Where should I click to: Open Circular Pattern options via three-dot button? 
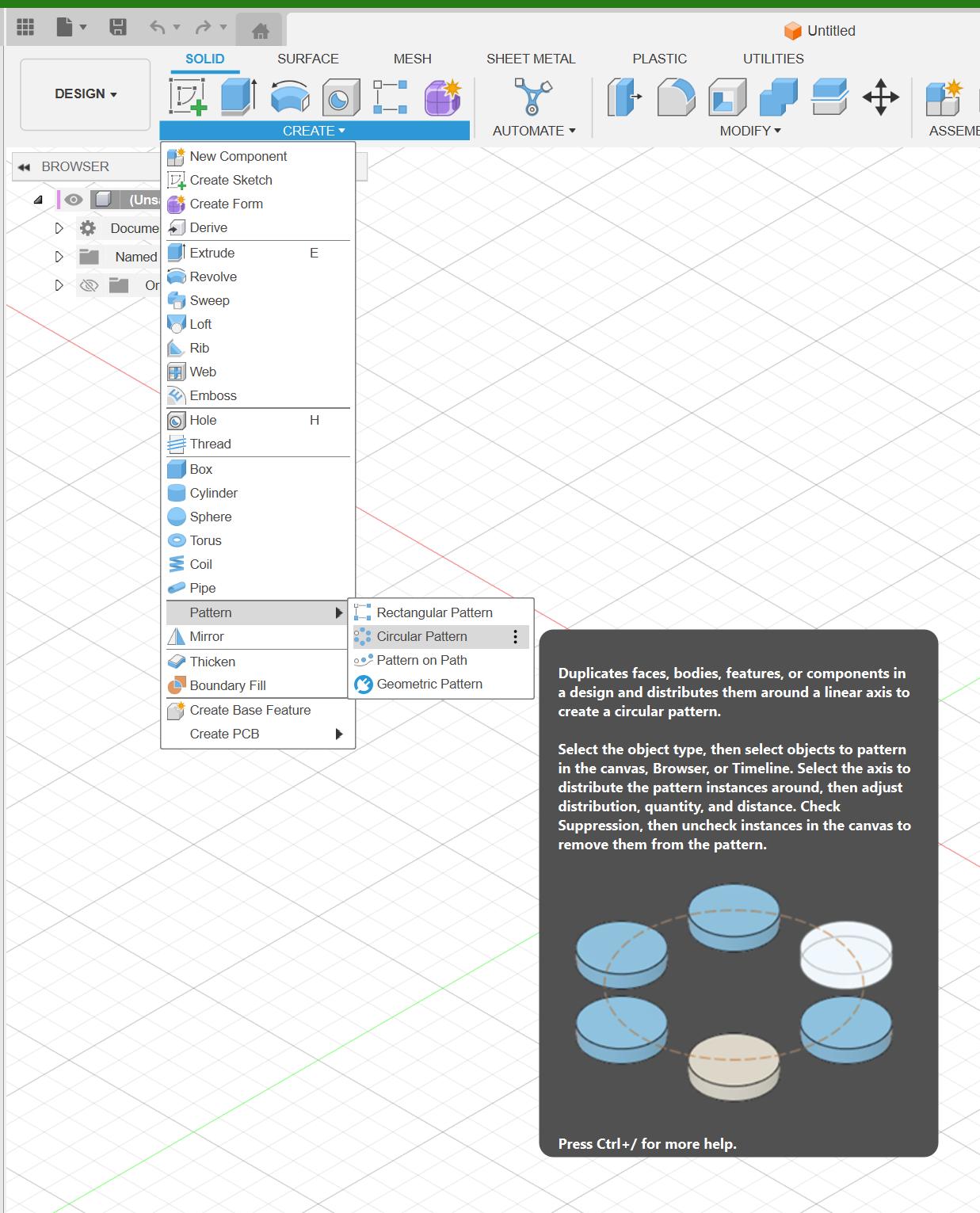(x=516, y=636)
